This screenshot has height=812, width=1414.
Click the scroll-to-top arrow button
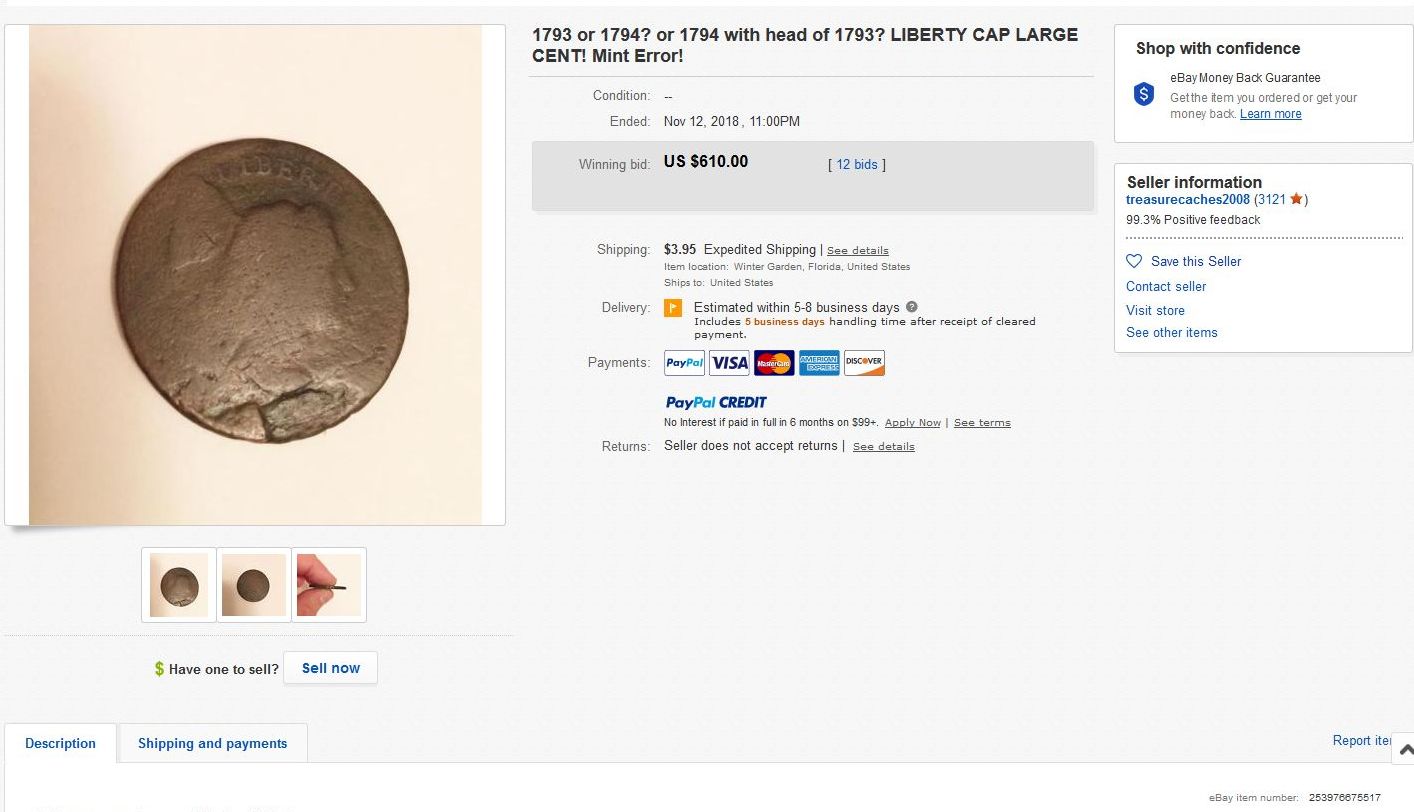(1406, 749)
